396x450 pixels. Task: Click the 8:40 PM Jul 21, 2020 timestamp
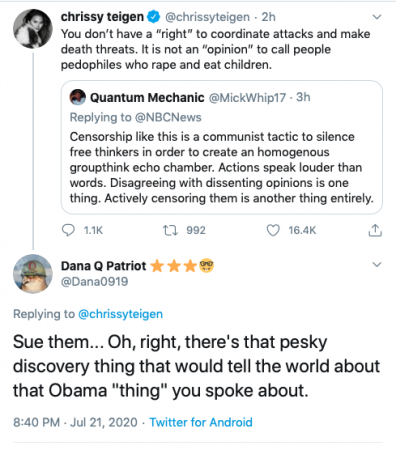75,422
